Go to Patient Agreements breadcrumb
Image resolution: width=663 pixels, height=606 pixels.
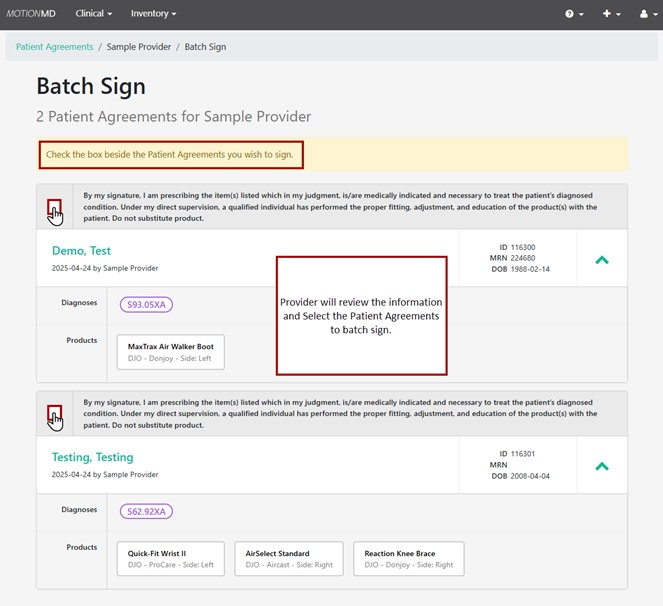[x=55, y=47]
